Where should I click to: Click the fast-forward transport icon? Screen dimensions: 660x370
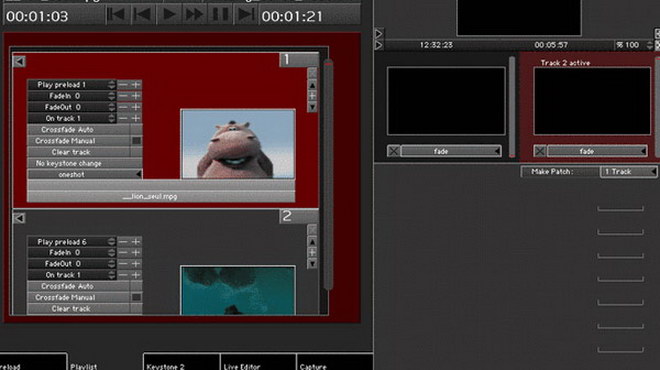(x=194, y=15)
